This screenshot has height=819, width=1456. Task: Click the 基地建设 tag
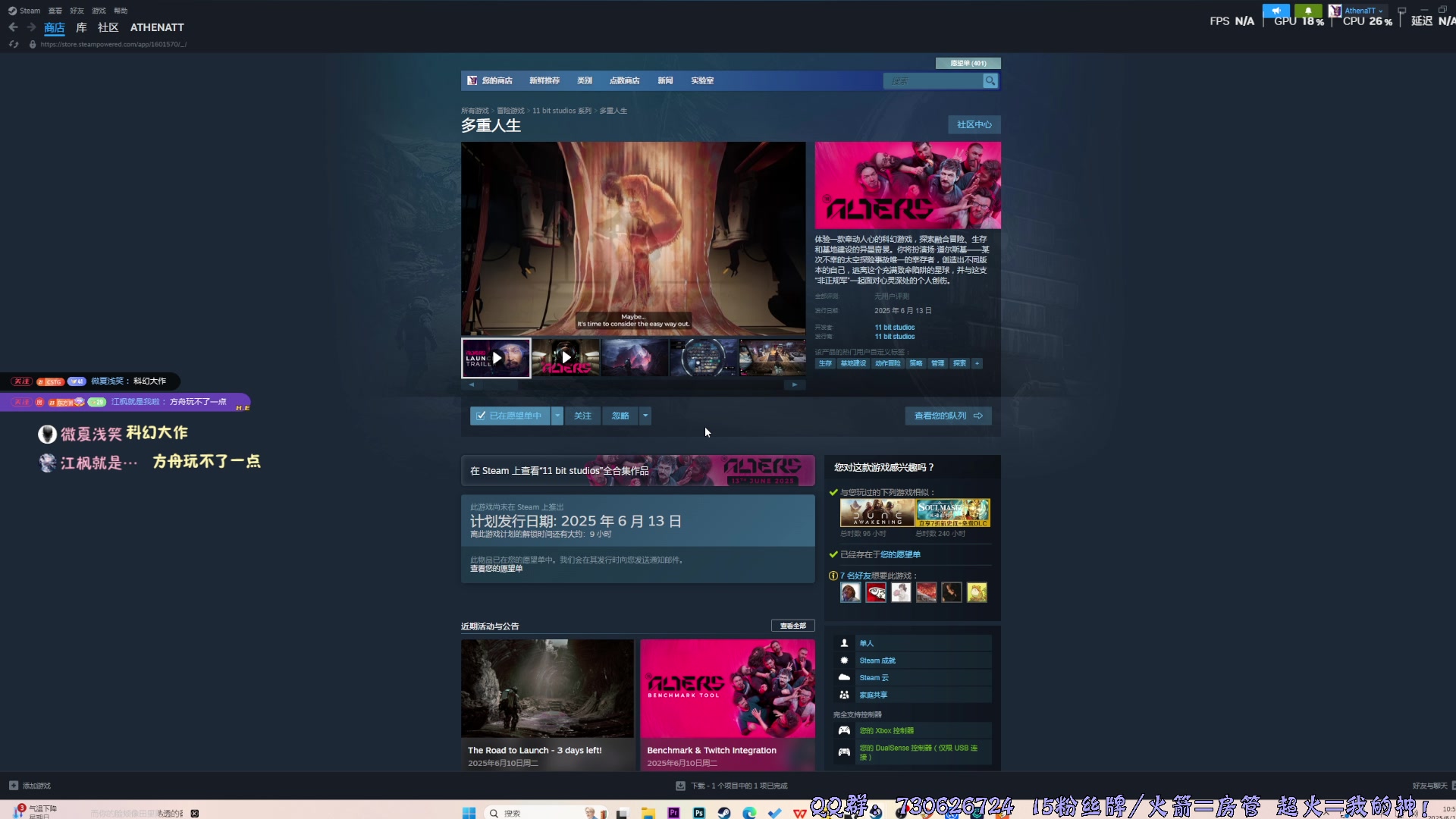click(x=853, y=363)
